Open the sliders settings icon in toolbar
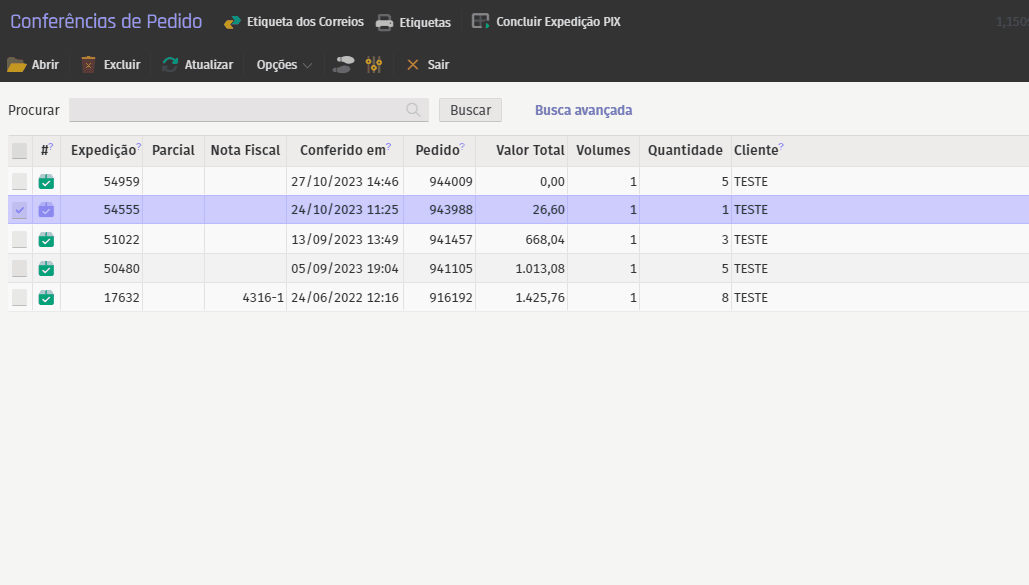The width and height of the screenshot is (1029, 585). [x=374, y=65]
